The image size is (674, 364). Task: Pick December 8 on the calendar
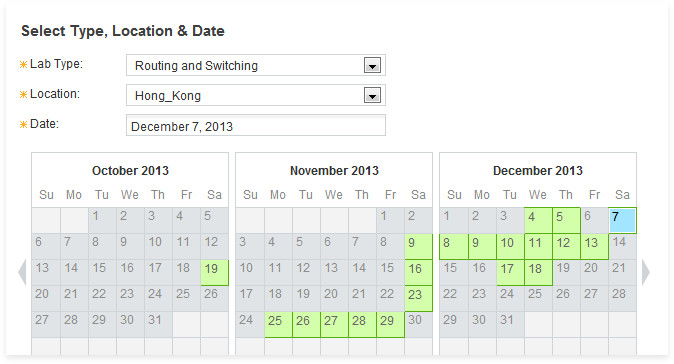(454, 247)
